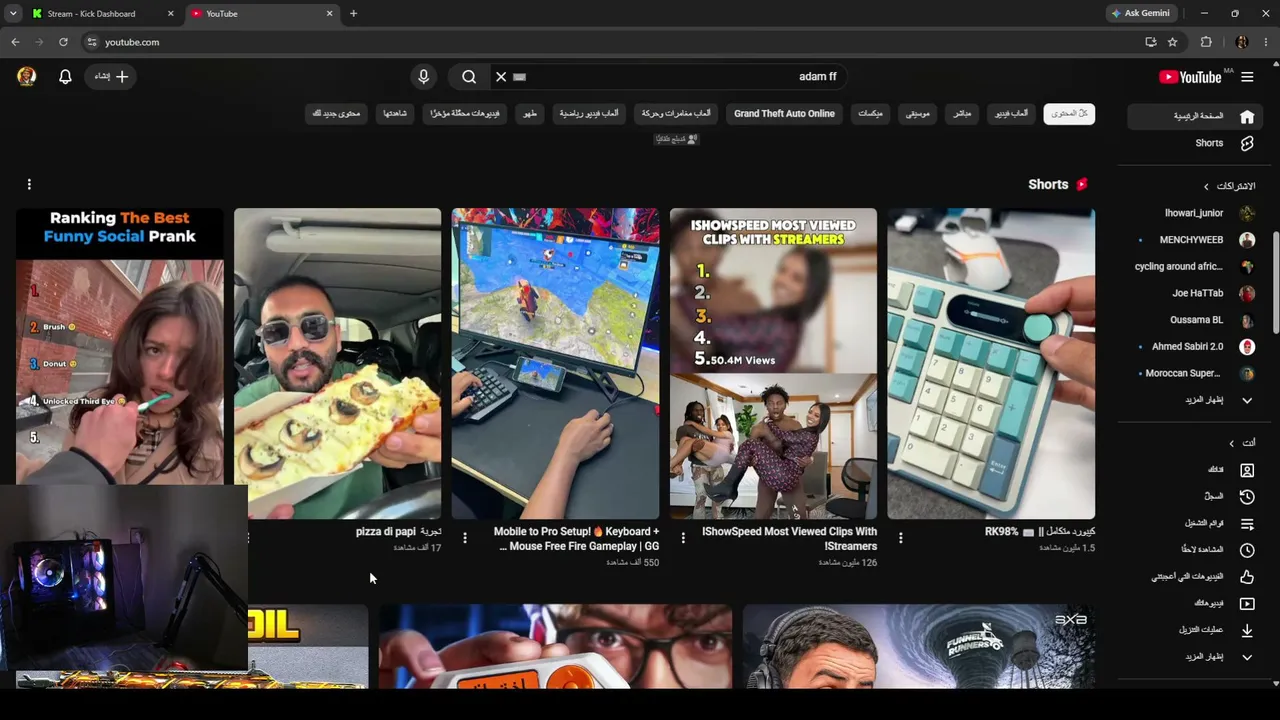Open the Extensions puzzle icon
This screenshot has height=720, width=1280.
pos(1206,42)
